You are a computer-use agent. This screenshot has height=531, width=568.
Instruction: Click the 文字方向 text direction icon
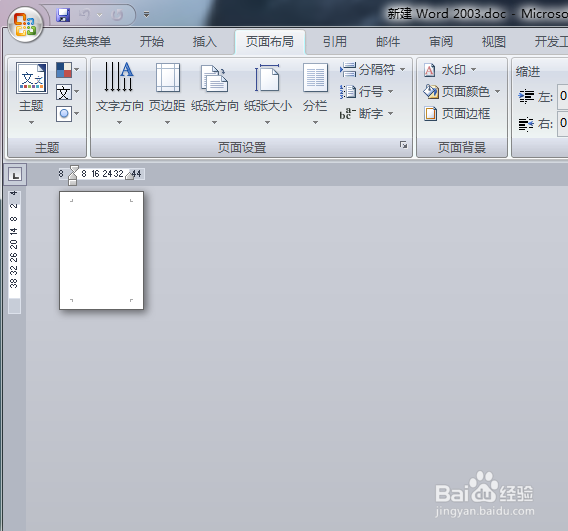click(119, 77)
